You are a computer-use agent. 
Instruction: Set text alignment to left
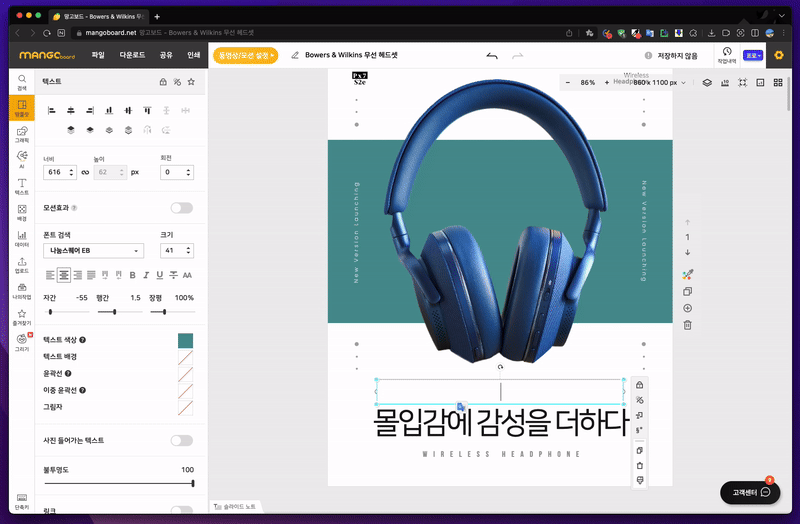point(50,275)
